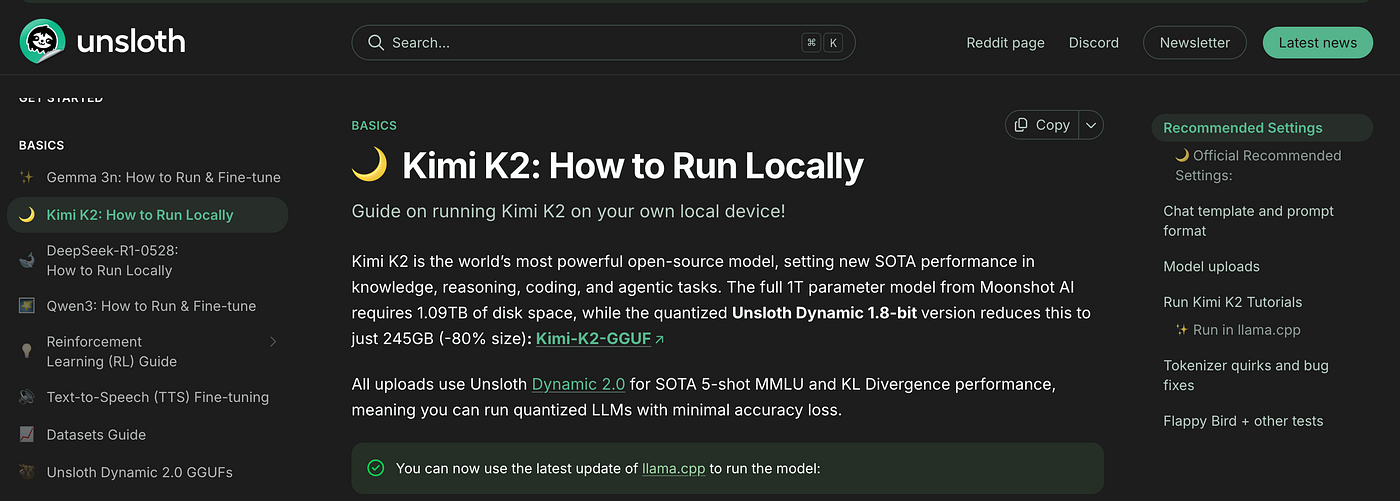Open DeepSeek-R1-0528: How to Run Locally

click(112, 260)
